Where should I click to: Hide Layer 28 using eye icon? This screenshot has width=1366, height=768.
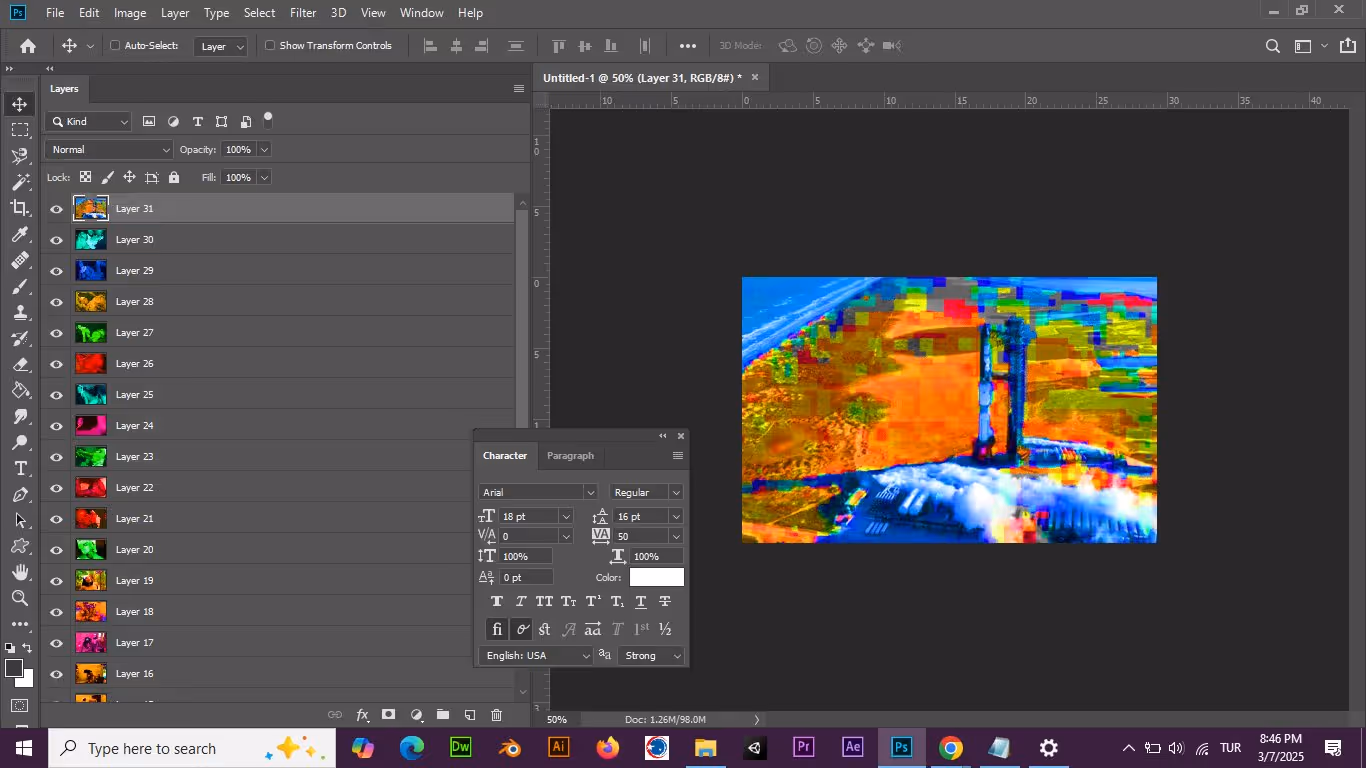click(x=56, y=302)
